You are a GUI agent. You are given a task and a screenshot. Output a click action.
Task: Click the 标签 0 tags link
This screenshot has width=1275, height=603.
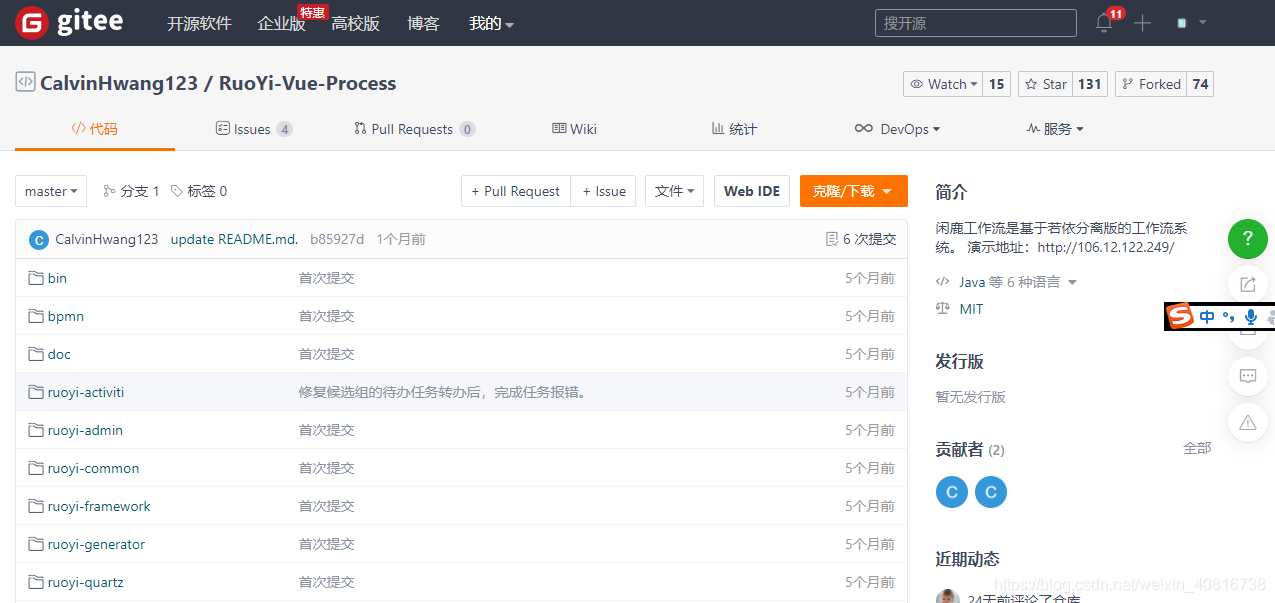199,191
